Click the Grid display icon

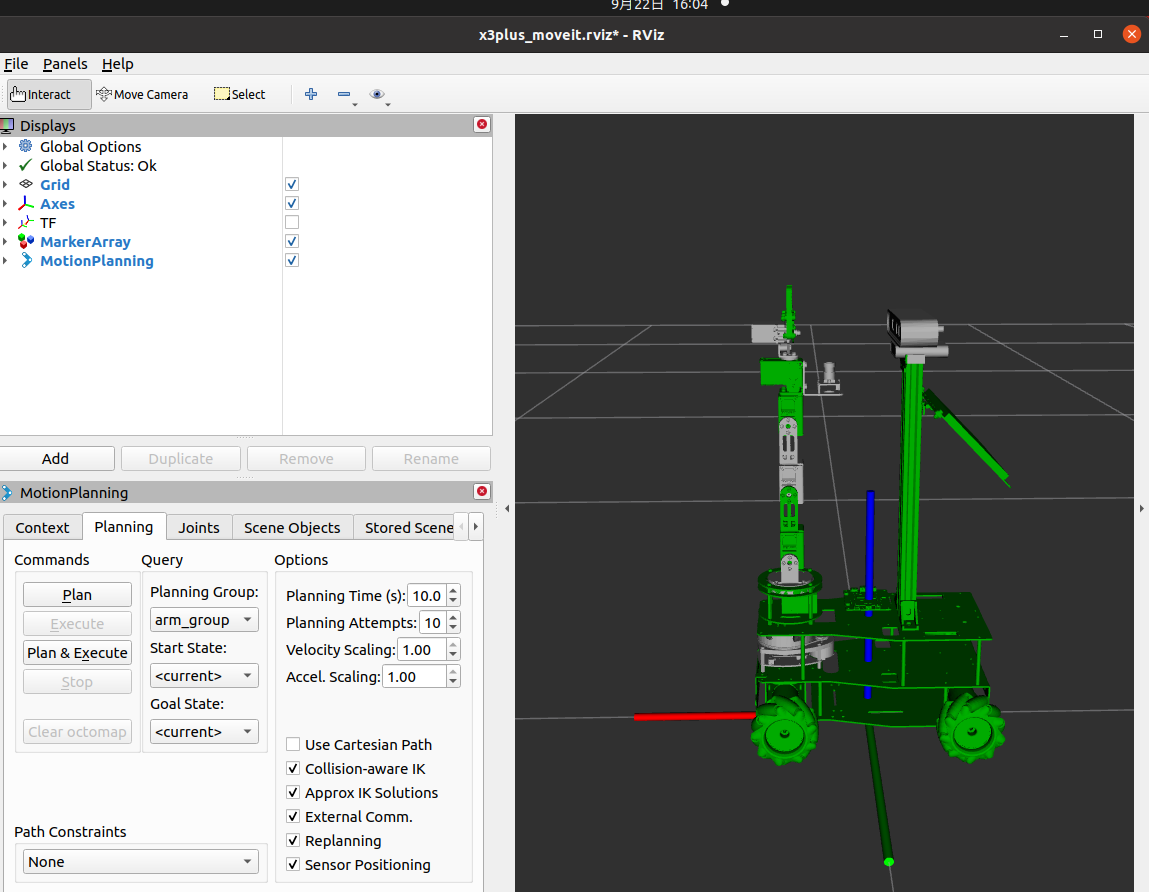coord(26,185)
